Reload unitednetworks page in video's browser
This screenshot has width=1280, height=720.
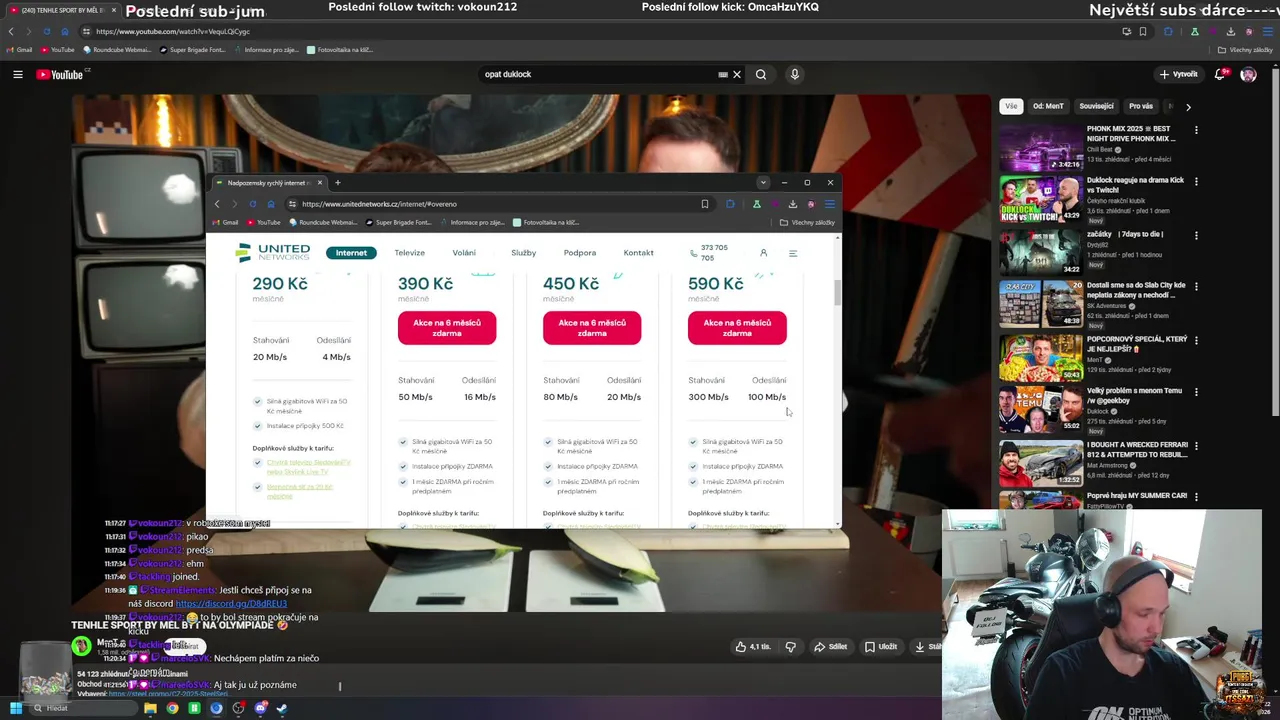tap(252, 204)
